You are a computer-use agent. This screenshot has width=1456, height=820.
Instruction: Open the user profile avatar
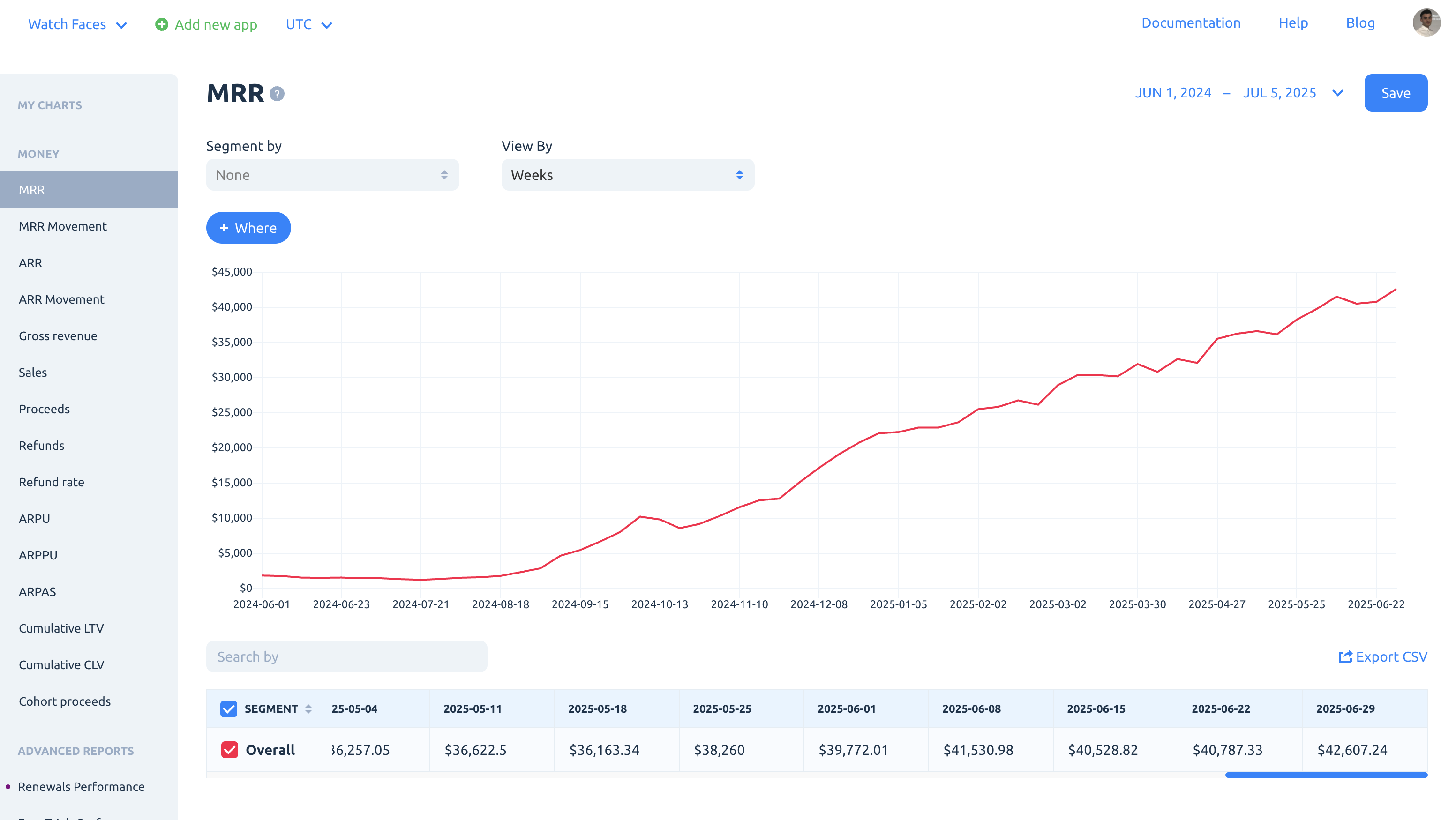click(x=1426, y=22)
